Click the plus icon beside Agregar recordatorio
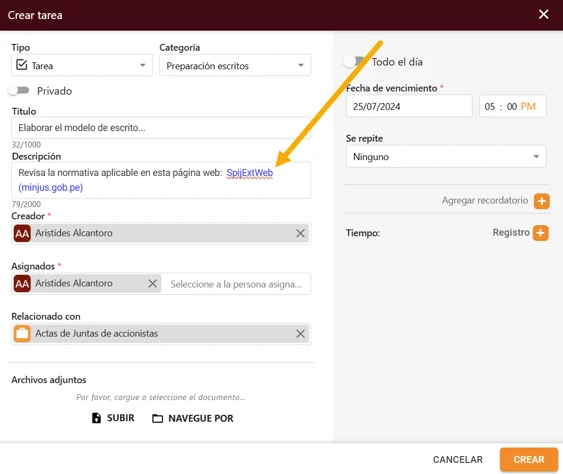563x474 pixels. pyautogui.click(x=541, y=201)
